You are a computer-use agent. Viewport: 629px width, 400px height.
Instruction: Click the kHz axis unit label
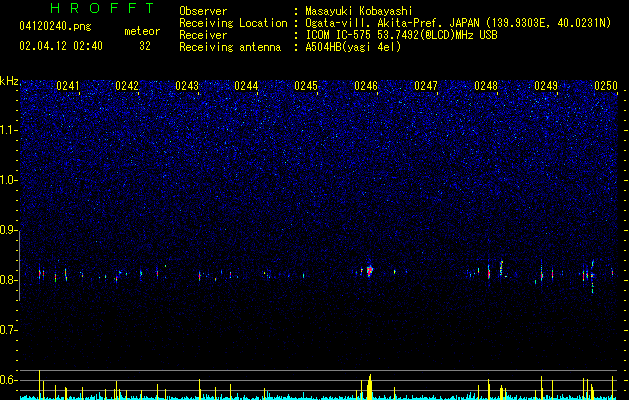pos(9,81)
